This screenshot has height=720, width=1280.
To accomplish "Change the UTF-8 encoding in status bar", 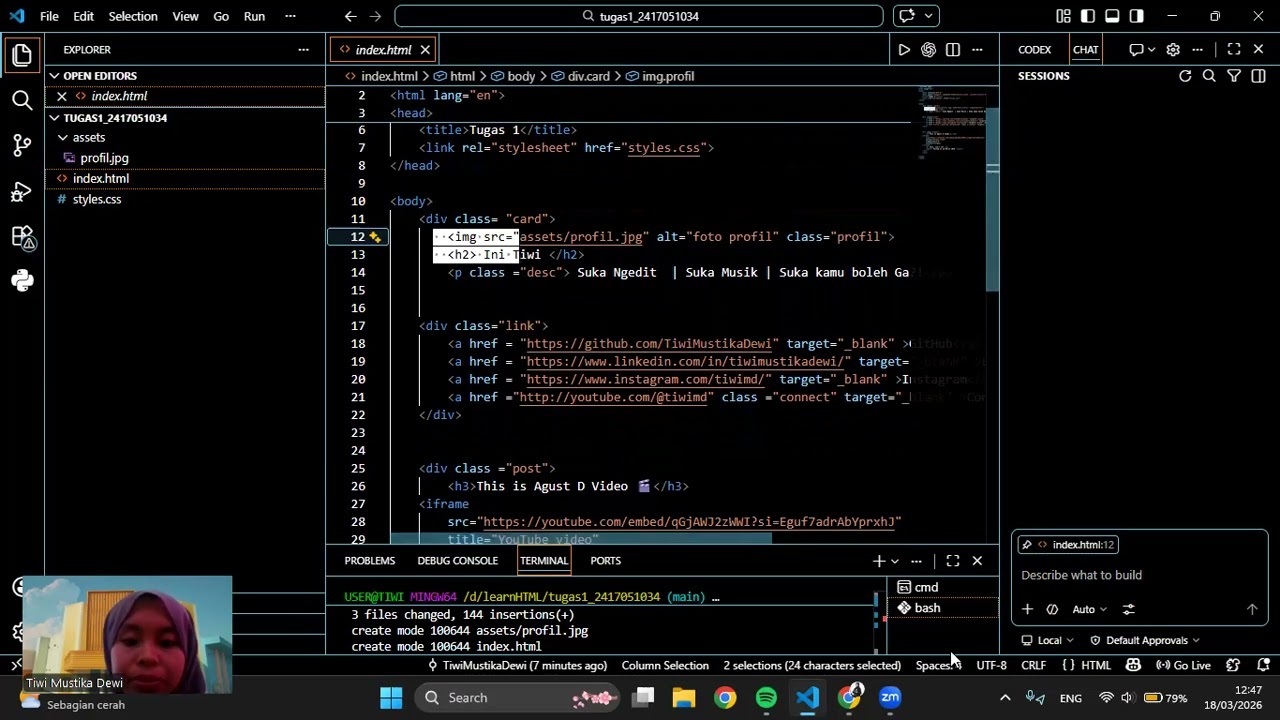I will point(992,665).
